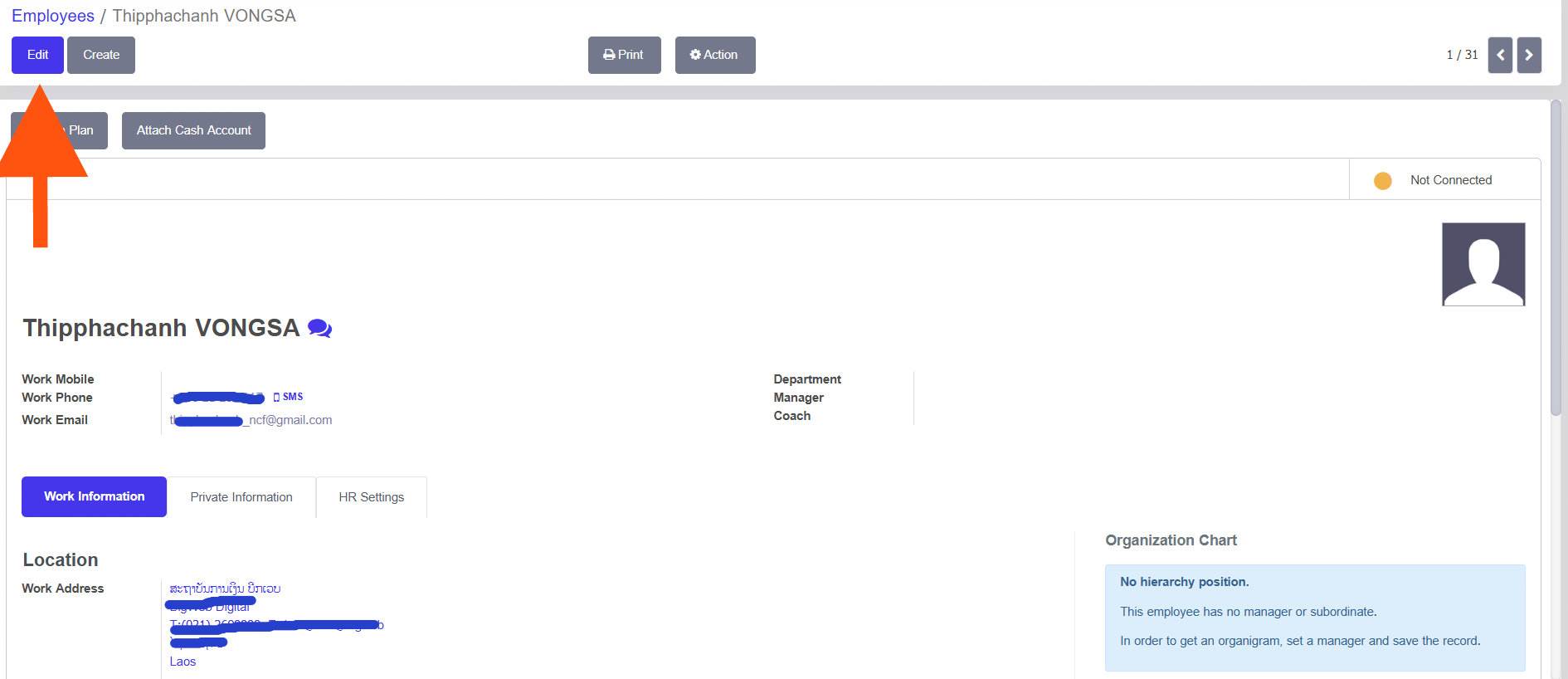Click the Create button
Viewport: 1568px width, 679px height.
101,55
